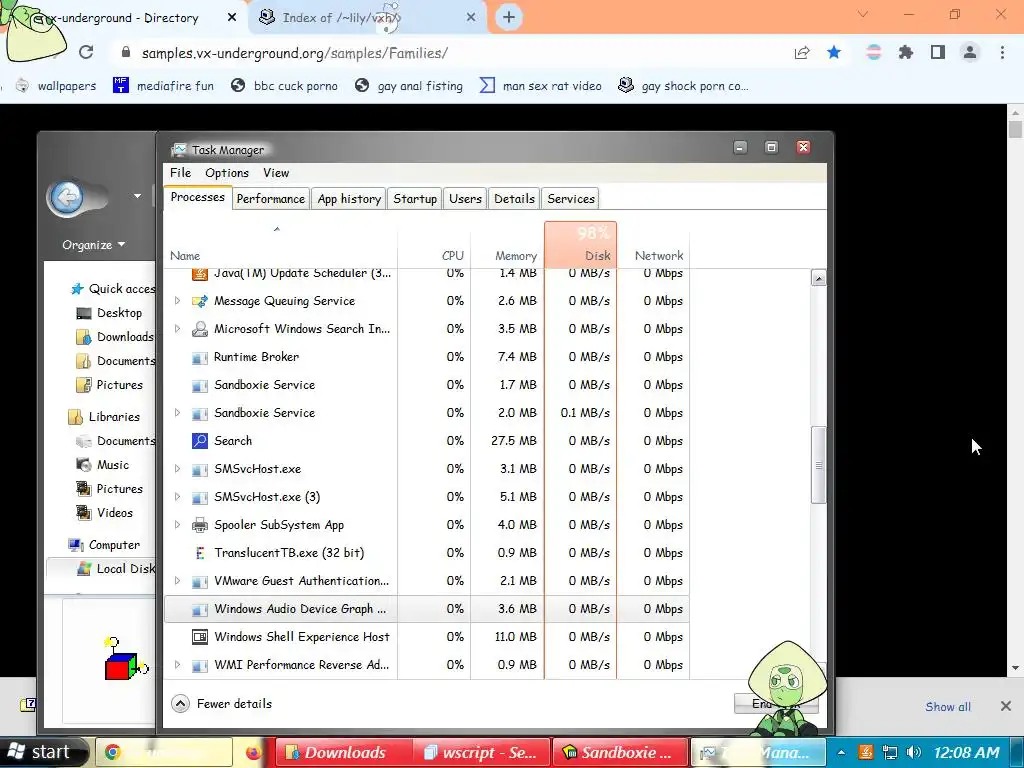Select Desktop in Explorer sidebar
Screen dimensions: 1024x768
point(109,313)
